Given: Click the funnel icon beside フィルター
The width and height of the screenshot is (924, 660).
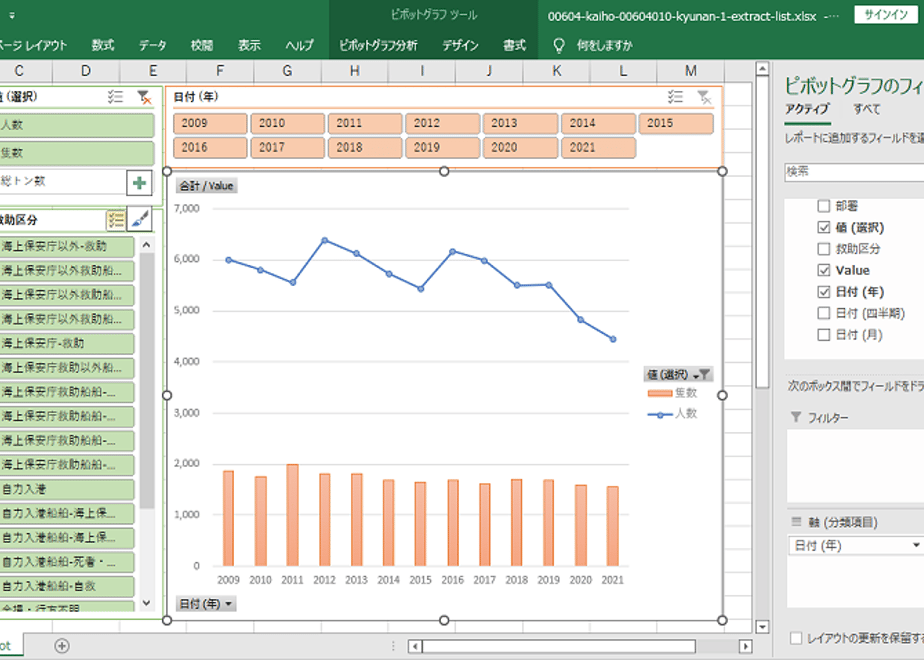Looking at the screenshot, I should click(796, 417).
